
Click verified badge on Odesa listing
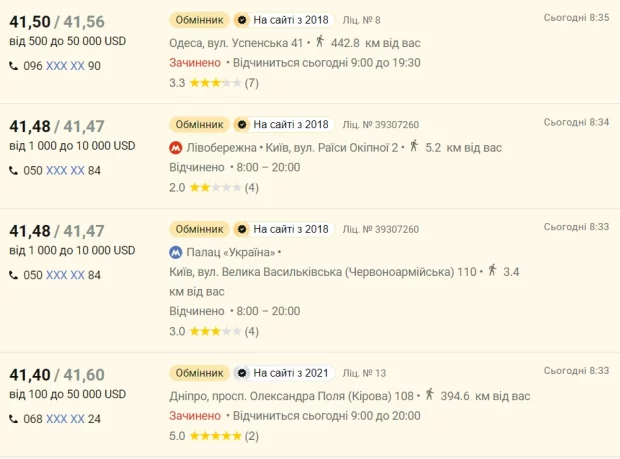(242, 20)
